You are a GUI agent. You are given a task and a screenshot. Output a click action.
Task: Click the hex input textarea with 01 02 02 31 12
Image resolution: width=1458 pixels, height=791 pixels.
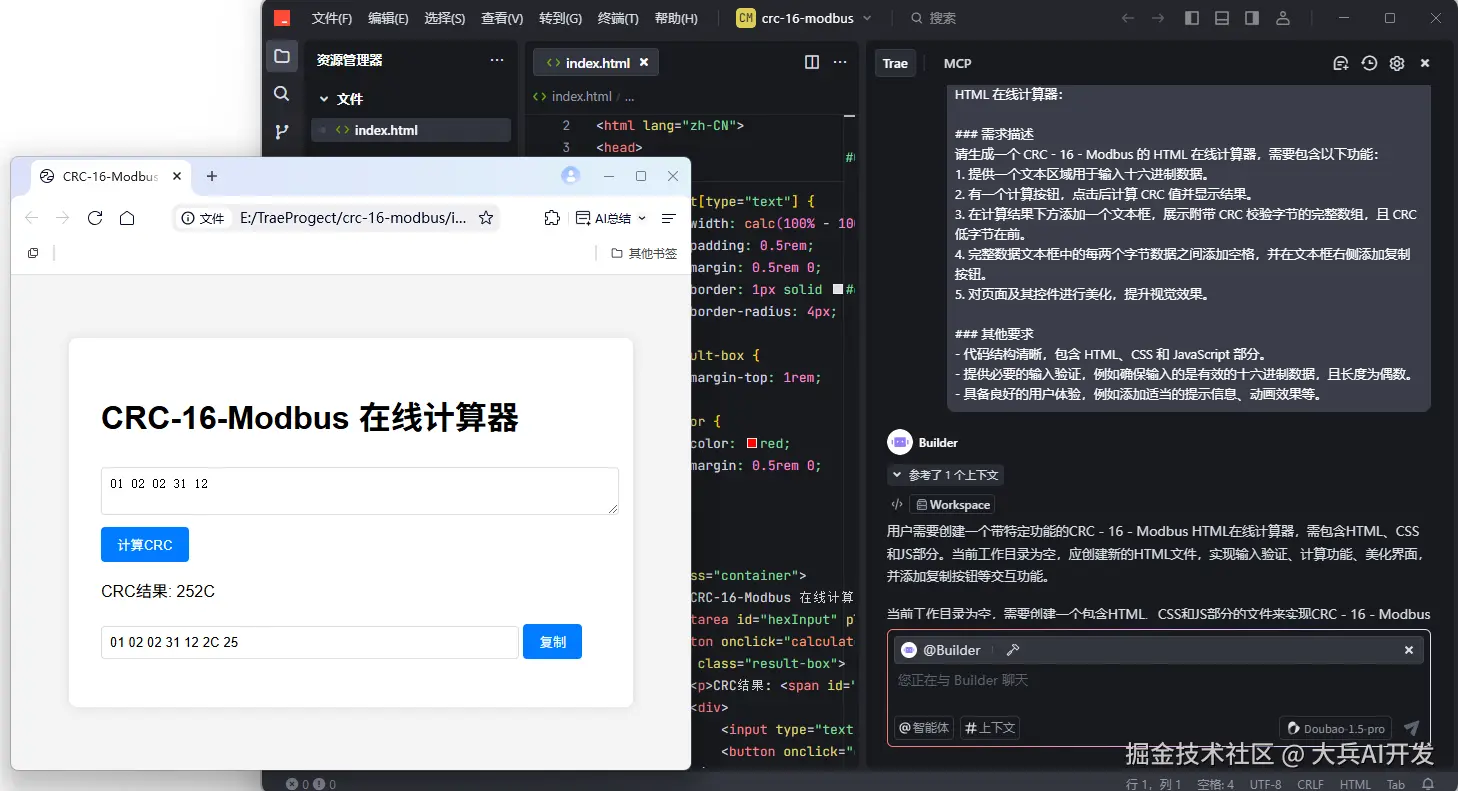[x=360, y=491]
